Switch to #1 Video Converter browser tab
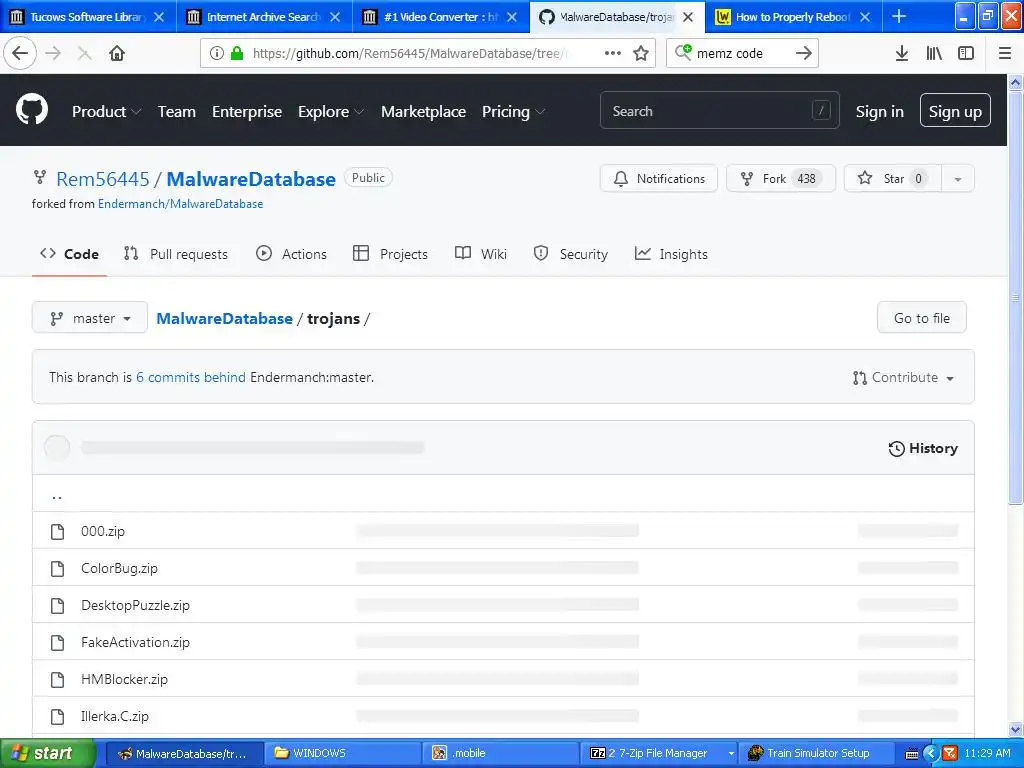The height and width of the screenshot is (768, 1024). (x=440, y=16)
